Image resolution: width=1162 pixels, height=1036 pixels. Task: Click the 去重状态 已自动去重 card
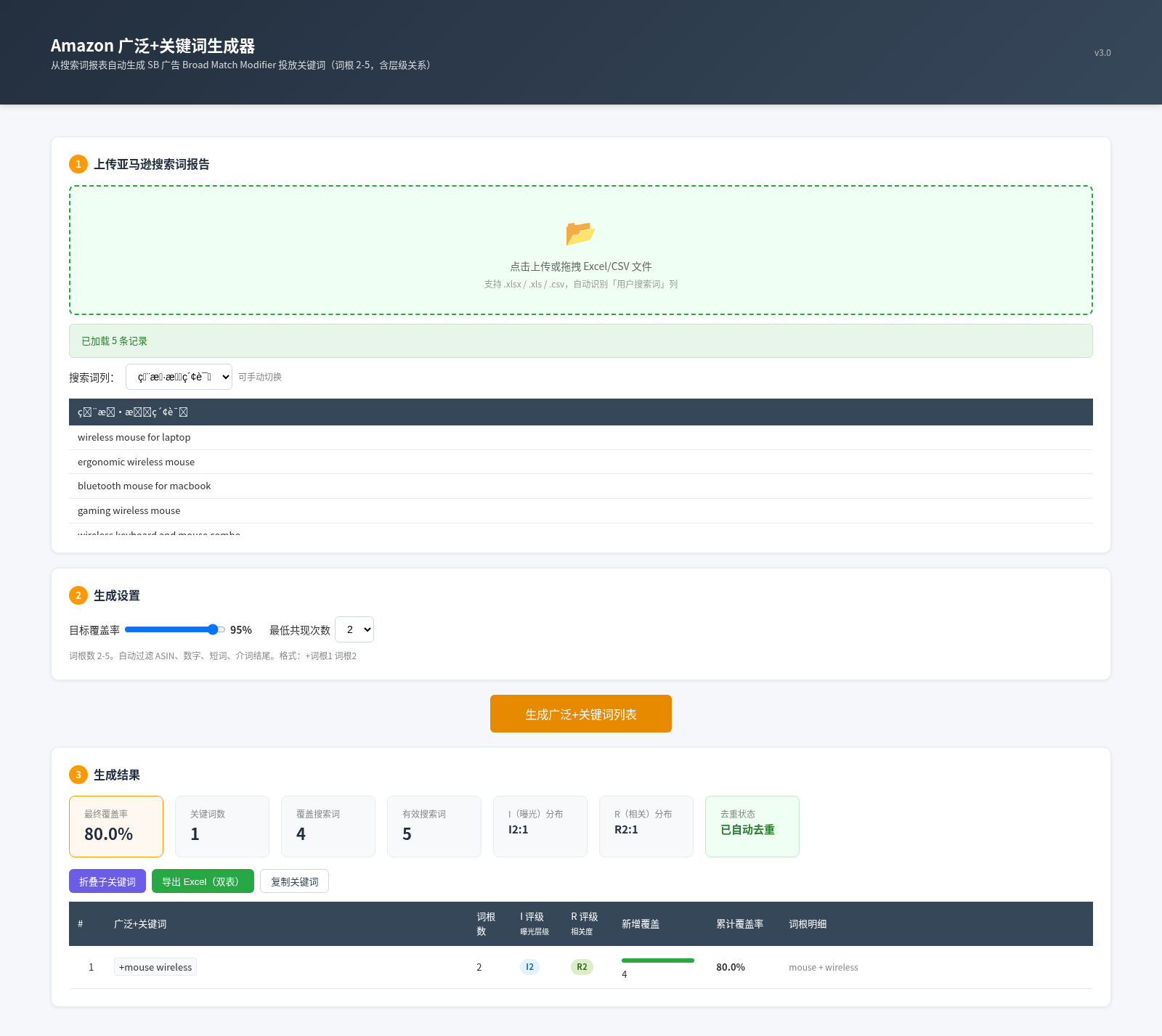752,826
